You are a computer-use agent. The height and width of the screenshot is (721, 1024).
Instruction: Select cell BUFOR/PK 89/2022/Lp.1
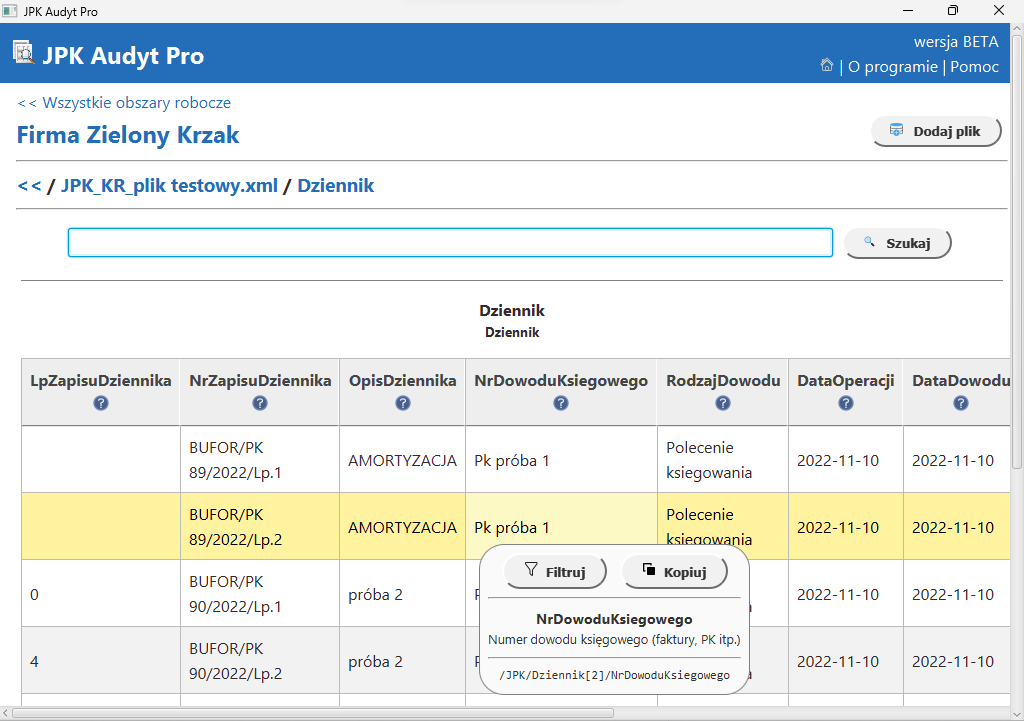point(260,460)
